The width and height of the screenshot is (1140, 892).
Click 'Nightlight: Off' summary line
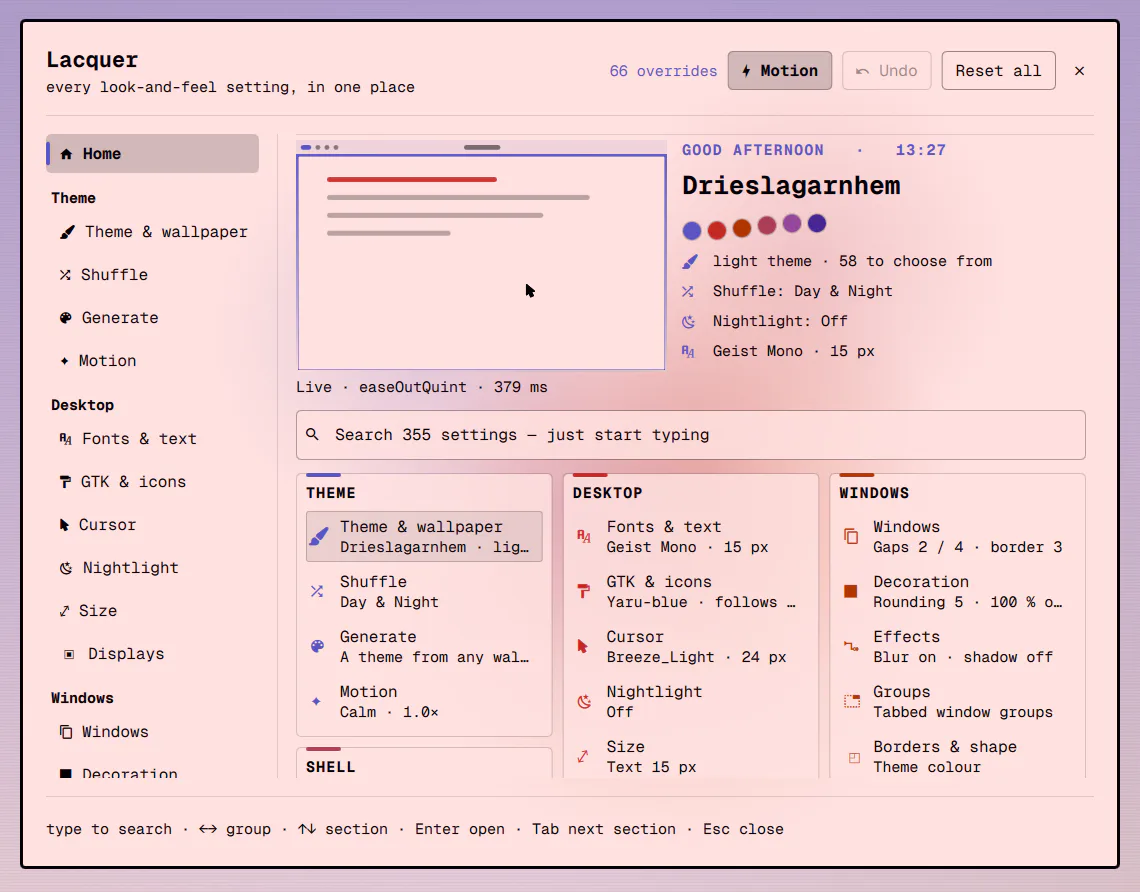click(x=780, y=321)
